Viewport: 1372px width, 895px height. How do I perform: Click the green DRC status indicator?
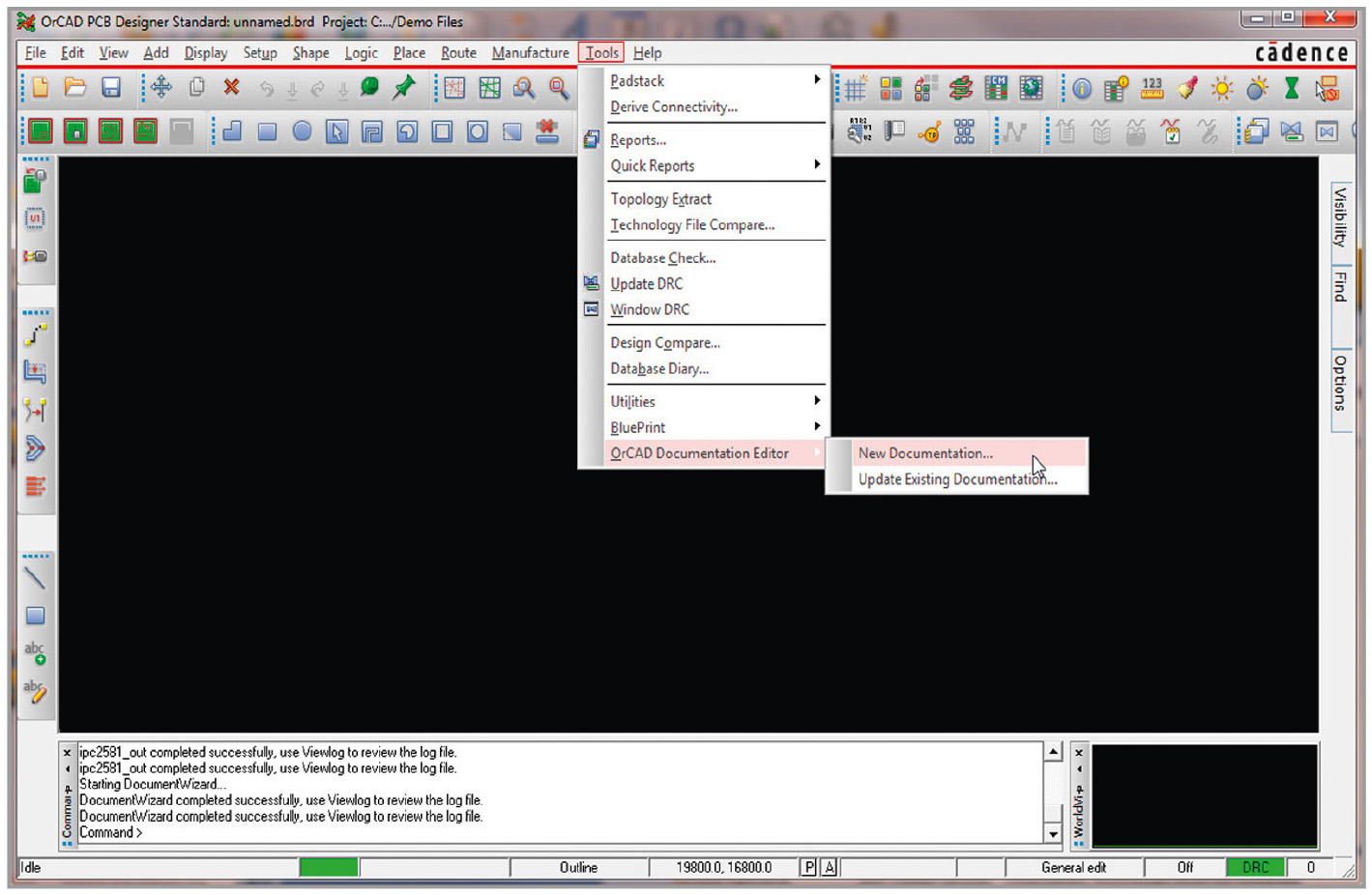pos(1256,868)
